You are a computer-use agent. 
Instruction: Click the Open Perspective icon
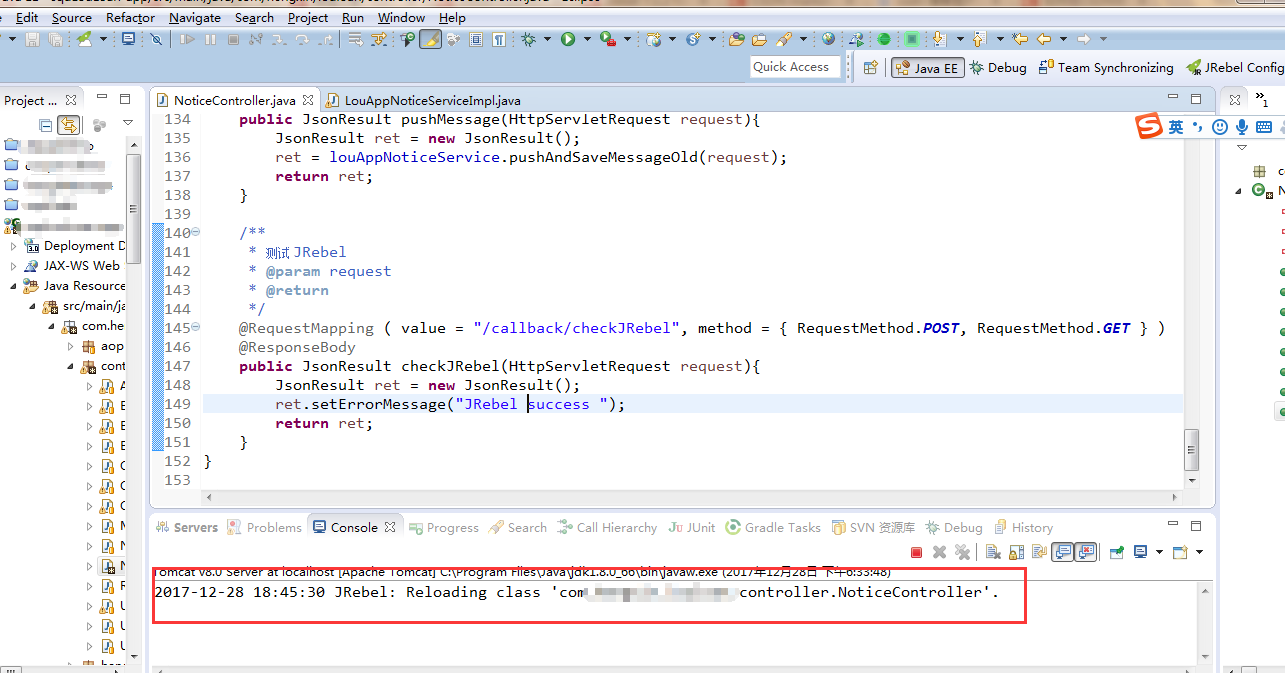[871, 67]
